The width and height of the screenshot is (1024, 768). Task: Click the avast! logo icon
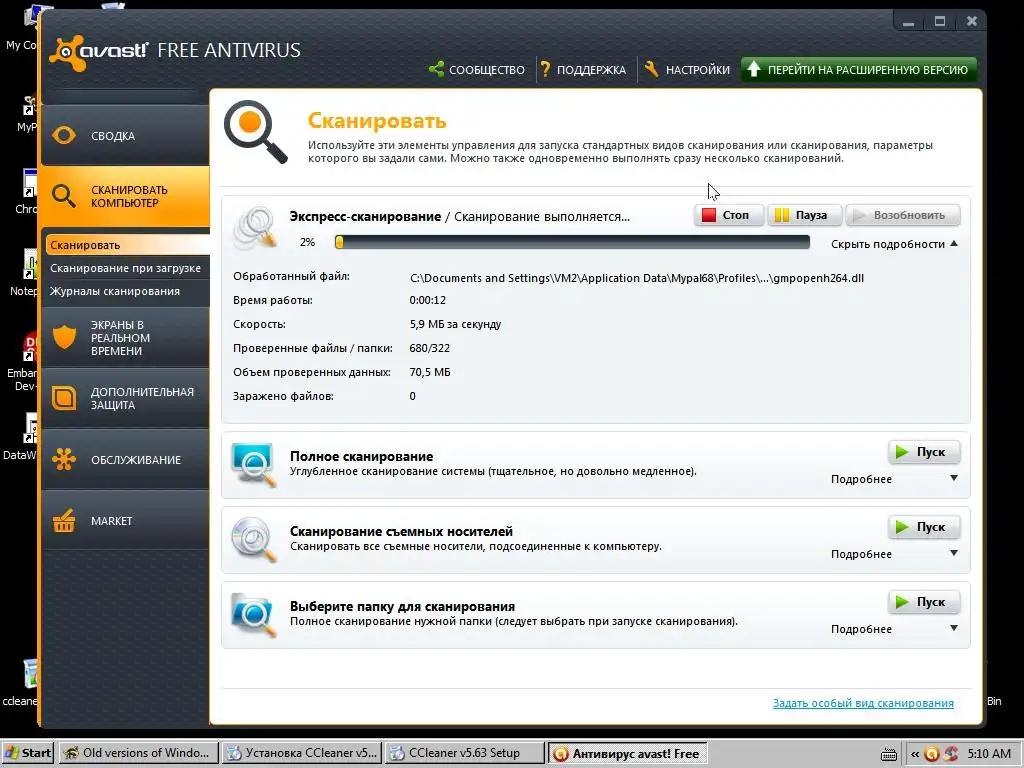point(68,52)
